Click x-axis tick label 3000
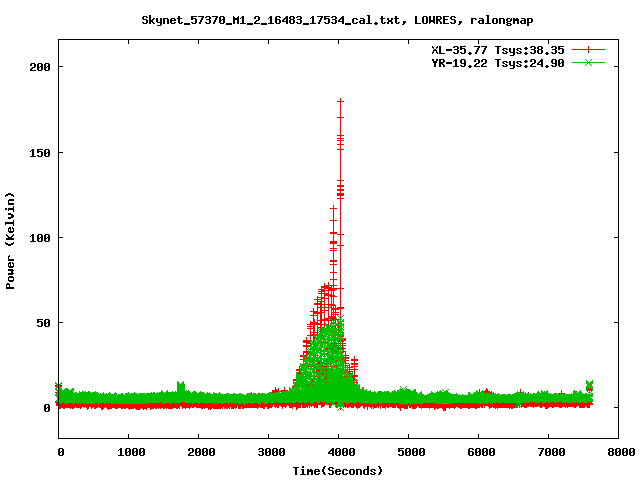The image size is (640, 480). click(x=271, y=452)
